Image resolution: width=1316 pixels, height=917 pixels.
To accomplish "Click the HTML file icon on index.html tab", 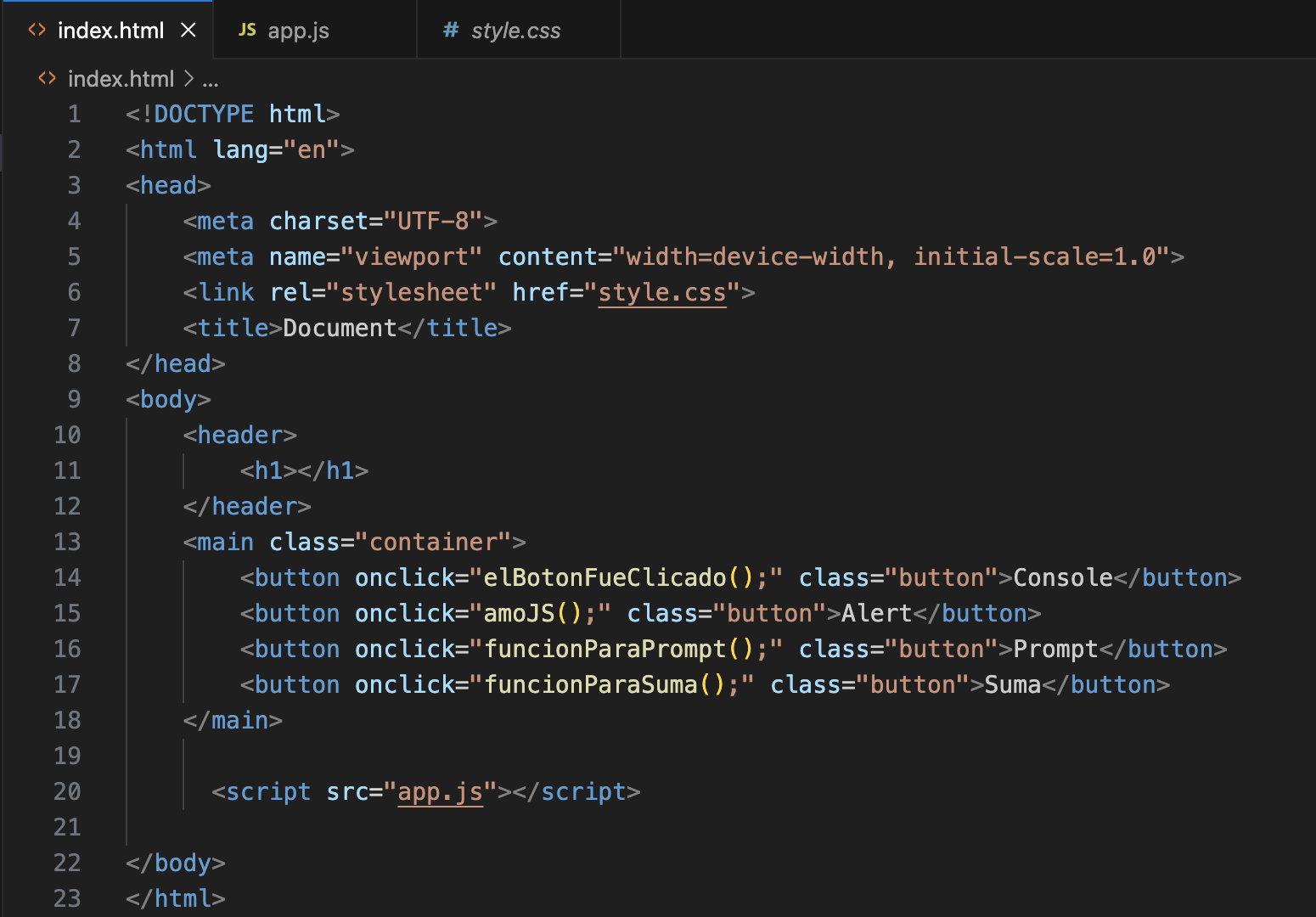I will [x=37, y=31].
